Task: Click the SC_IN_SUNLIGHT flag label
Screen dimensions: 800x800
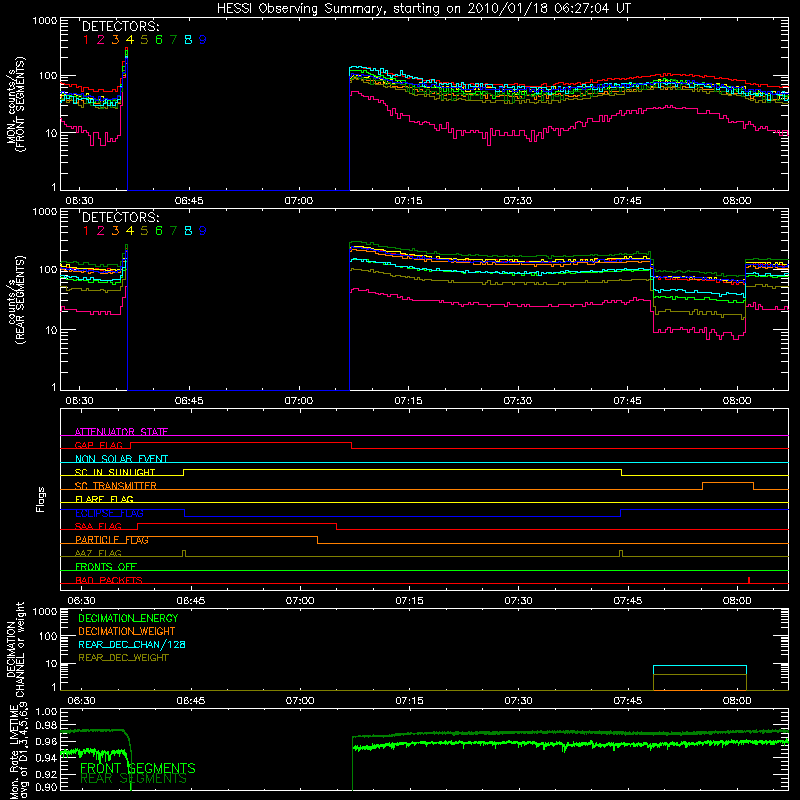Action: click(x=115, y=472)
